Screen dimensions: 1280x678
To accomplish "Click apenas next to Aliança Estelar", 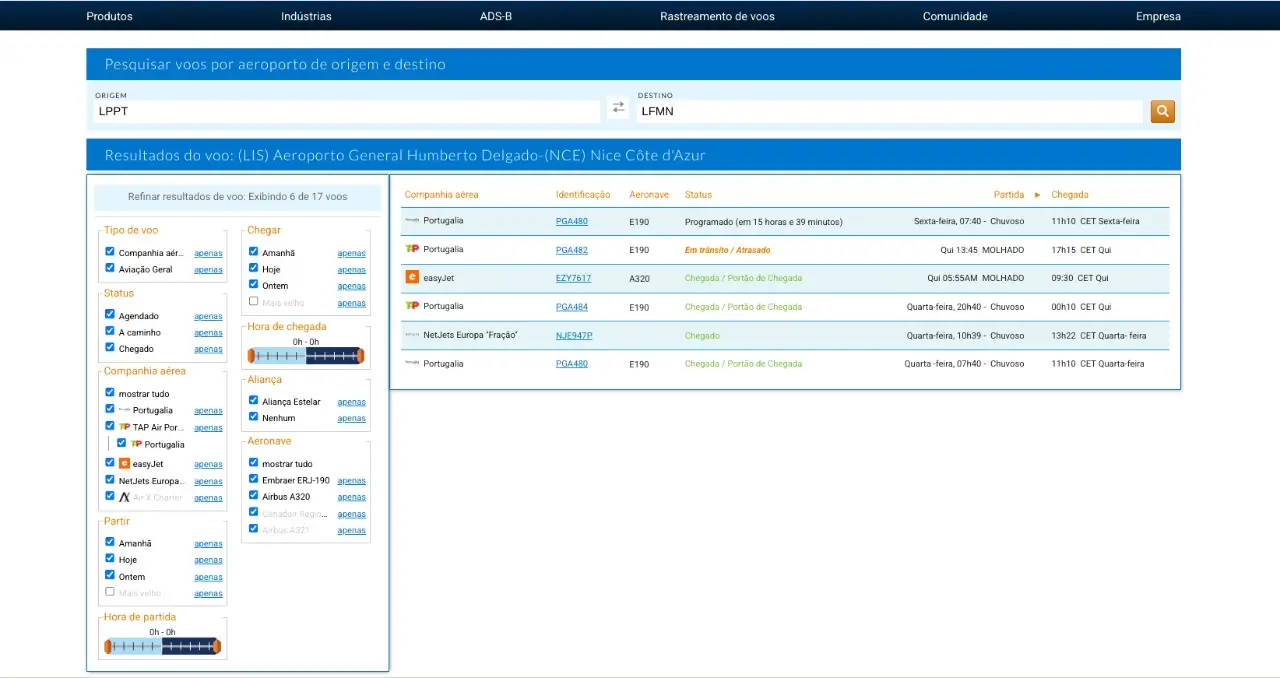I will tap(352, 402).
